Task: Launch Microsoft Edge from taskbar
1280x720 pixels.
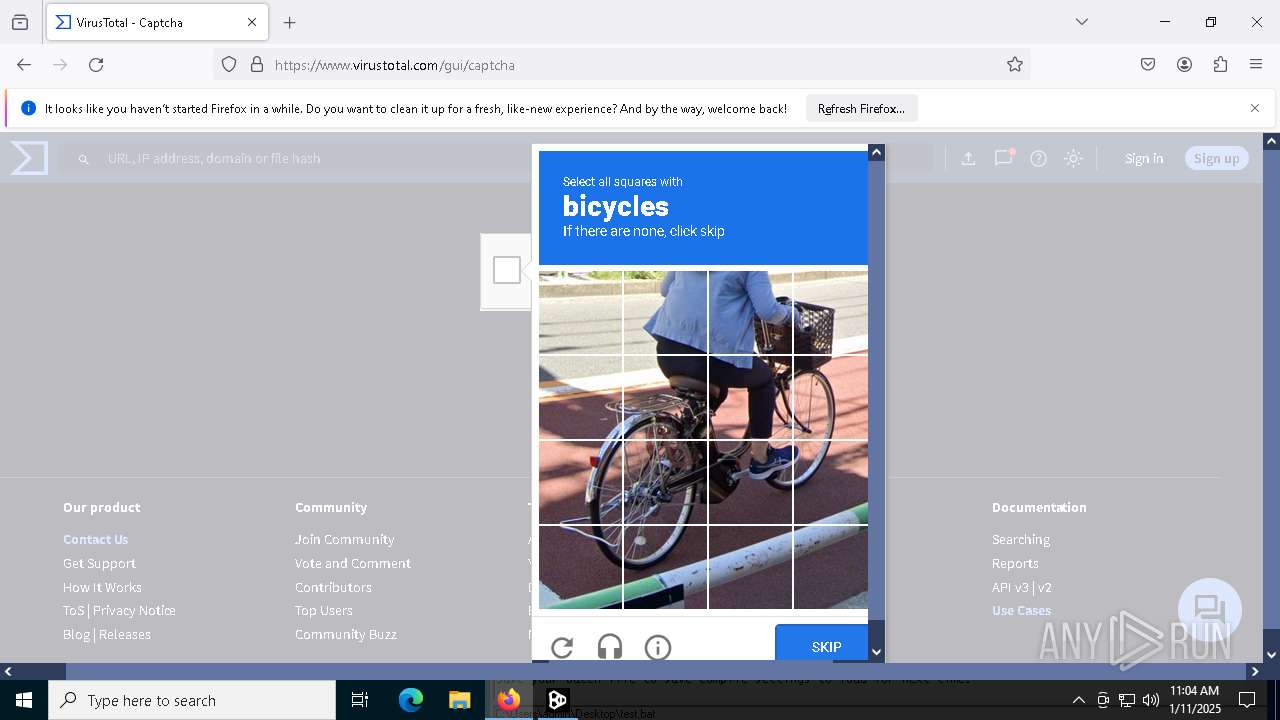Action: (x=411, y=700)
